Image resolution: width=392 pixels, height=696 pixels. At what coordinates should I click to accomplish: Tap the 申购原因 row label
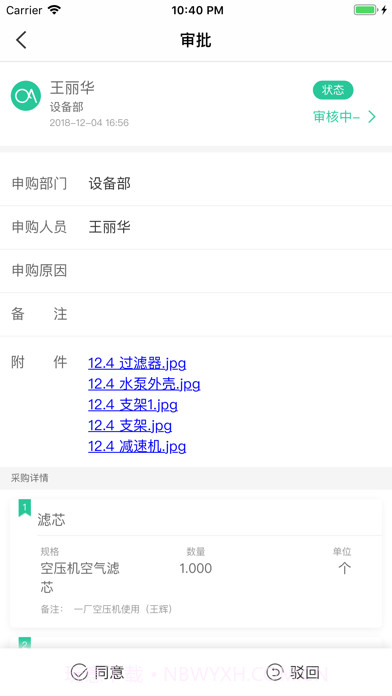point(39,270)
